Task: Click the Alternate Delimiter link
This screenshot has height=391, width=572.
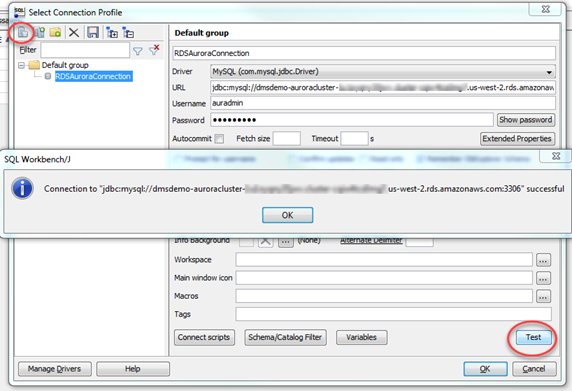Action: pyautogui.click(x=371, y=240)
